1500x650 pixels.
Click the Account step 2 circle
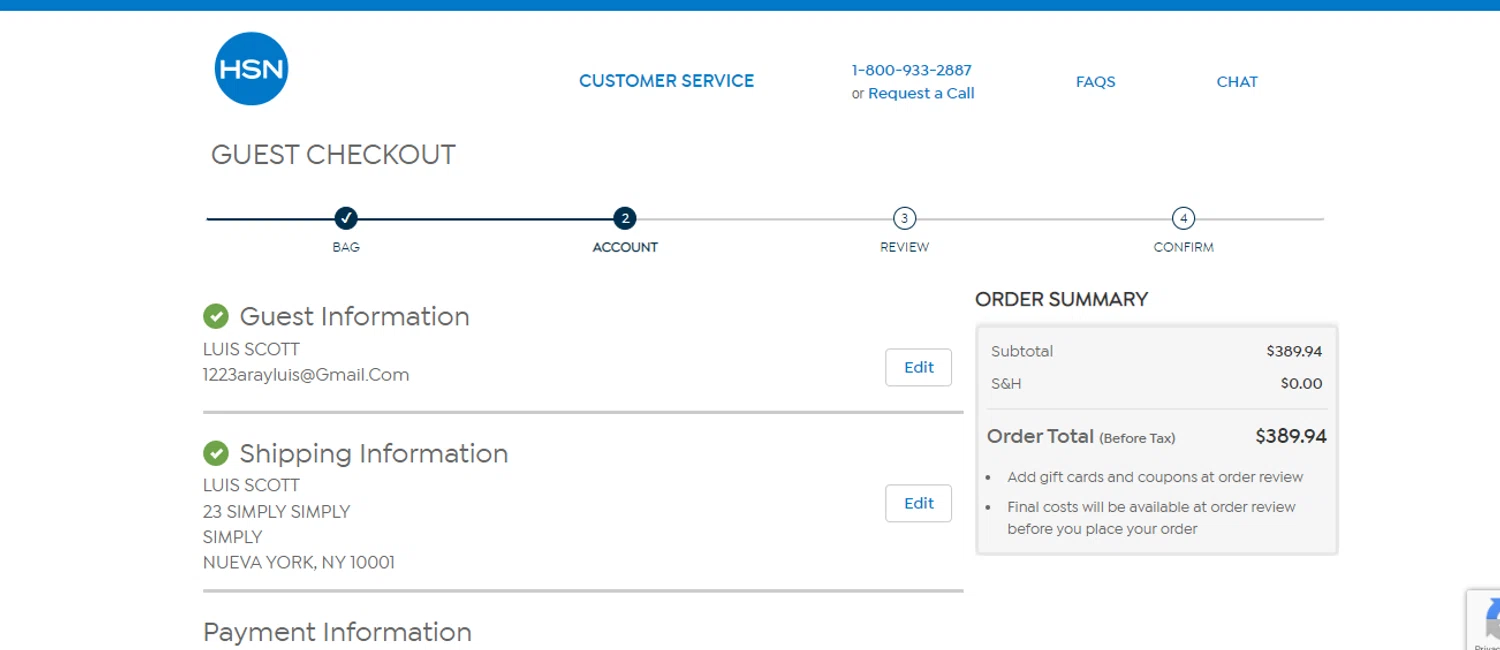pyautogui.click(x=625, y=218)
